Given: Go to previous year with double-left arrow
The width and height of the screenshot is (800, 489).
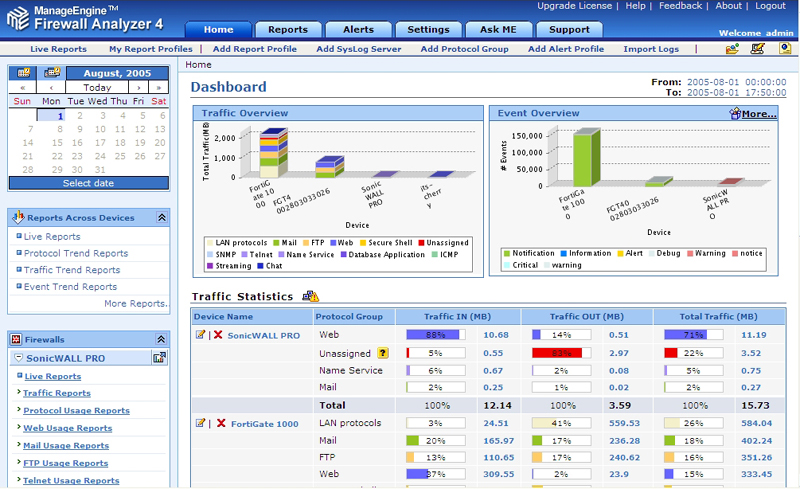Looking at the screenshot, I should pos(22,87).
